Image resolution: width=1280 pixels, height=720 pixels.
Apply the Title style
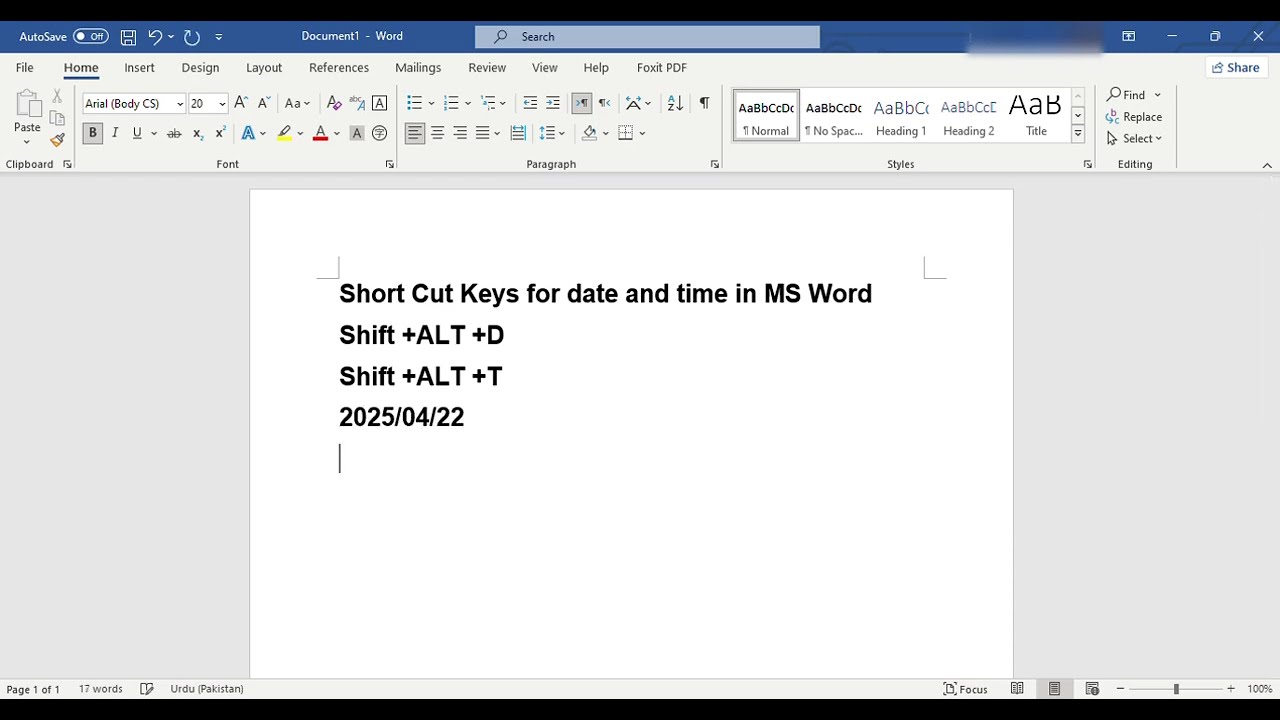(x=1036, y=116)
